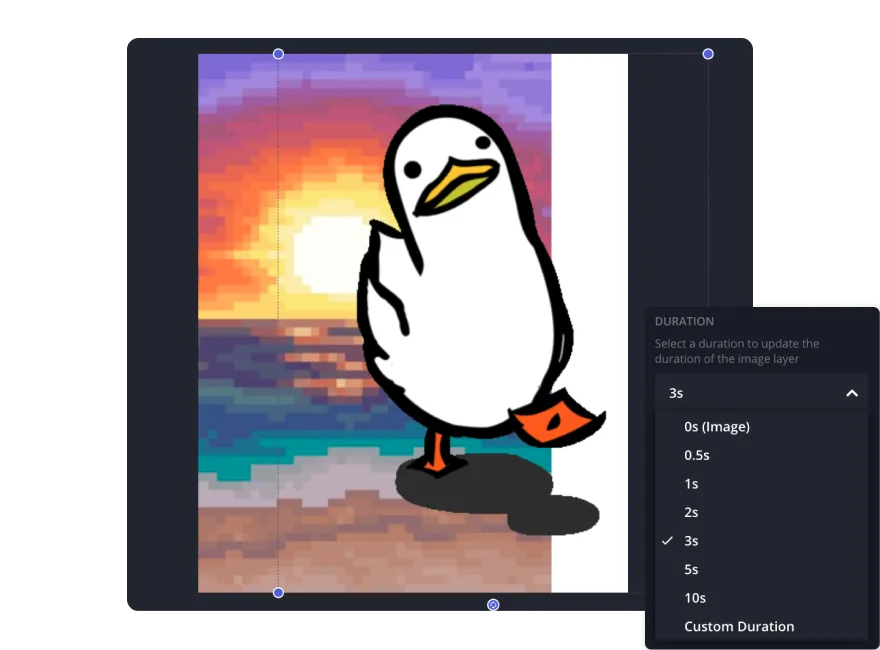Open the duration selector showing 3s
Image resolution: width=880 pixels, height=650 pixels.
(762, 393)
